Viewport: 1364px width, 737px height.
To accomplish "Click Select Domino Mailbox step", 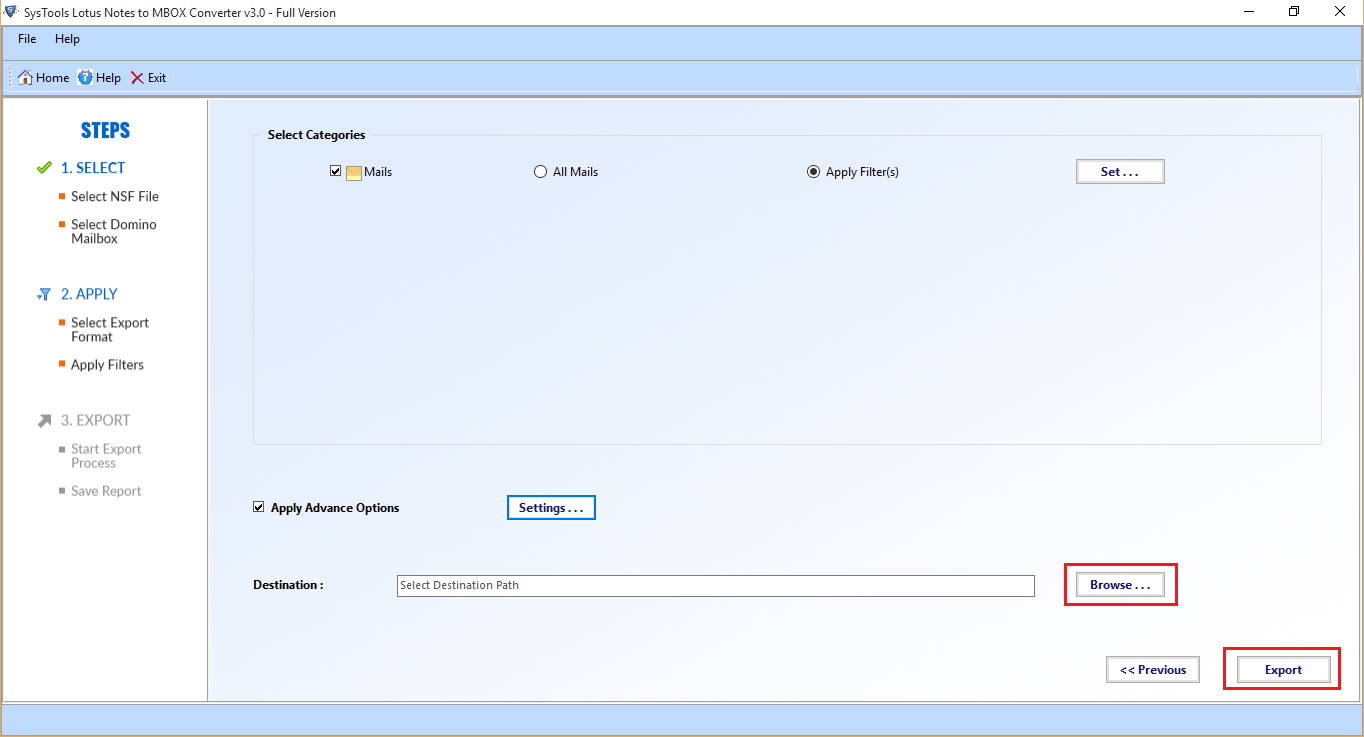I will pyautogui.click(x=114, y=231).
